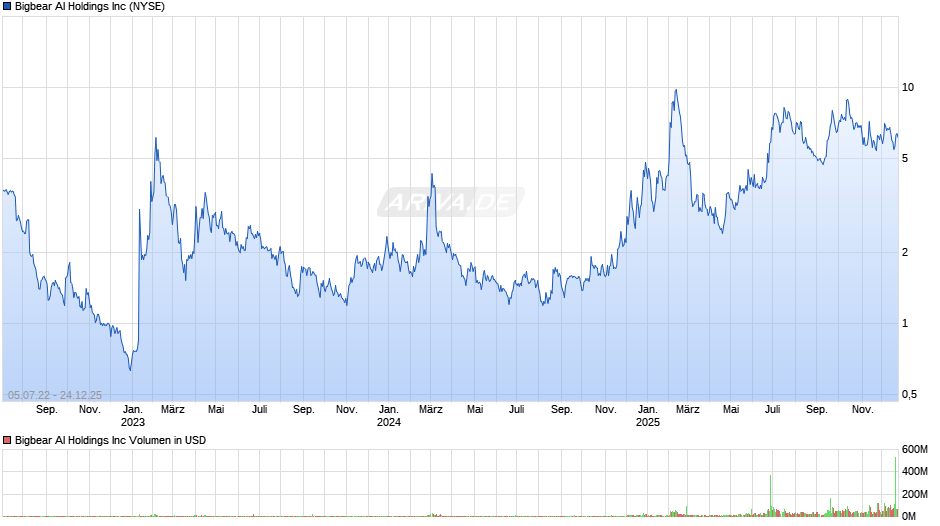Viewport: 940px width, 526px height.
Task: Click the chart title 'Bigbear AI Holdings Inc (NYSE)'
Action: pos(90,7)
